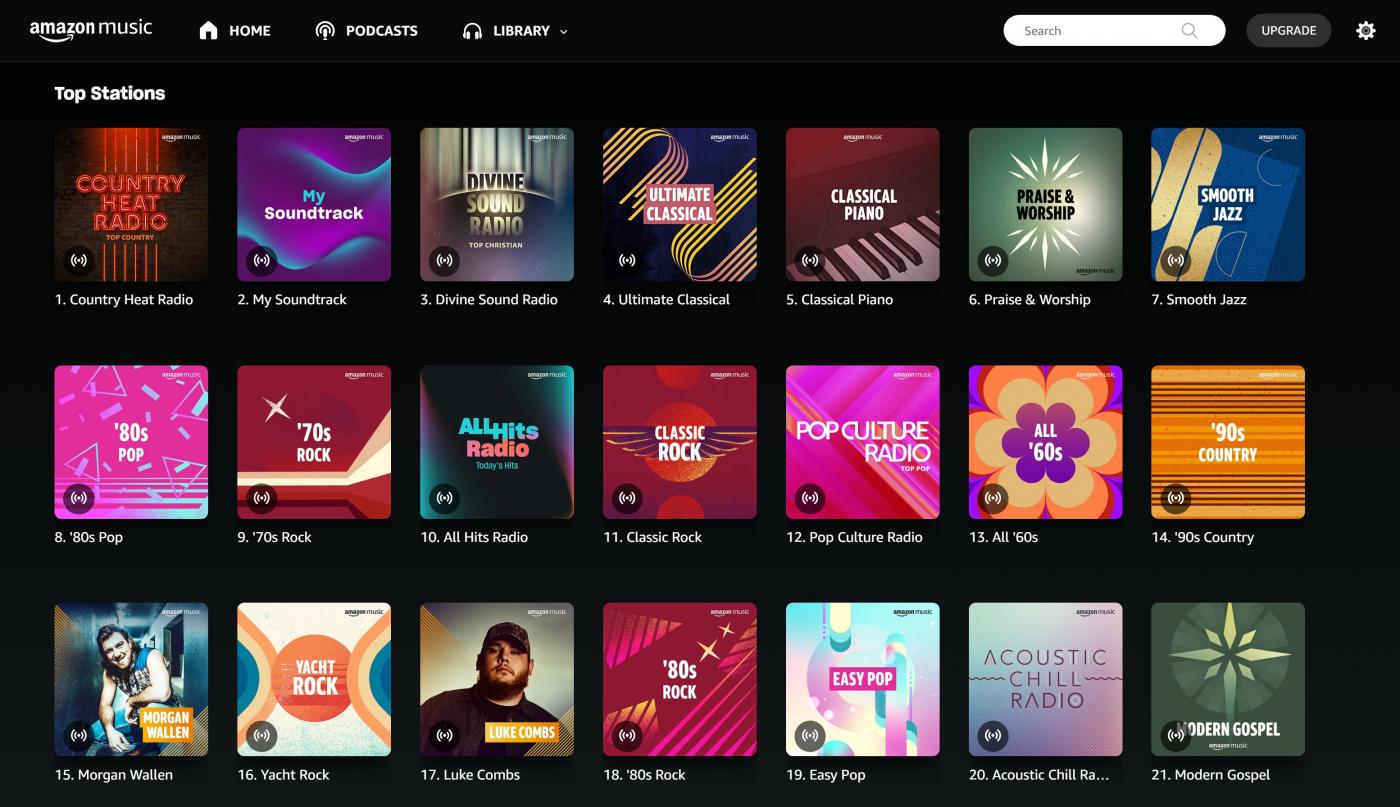Start station icon on Smooth Jazz

(x=1176, y=260)
